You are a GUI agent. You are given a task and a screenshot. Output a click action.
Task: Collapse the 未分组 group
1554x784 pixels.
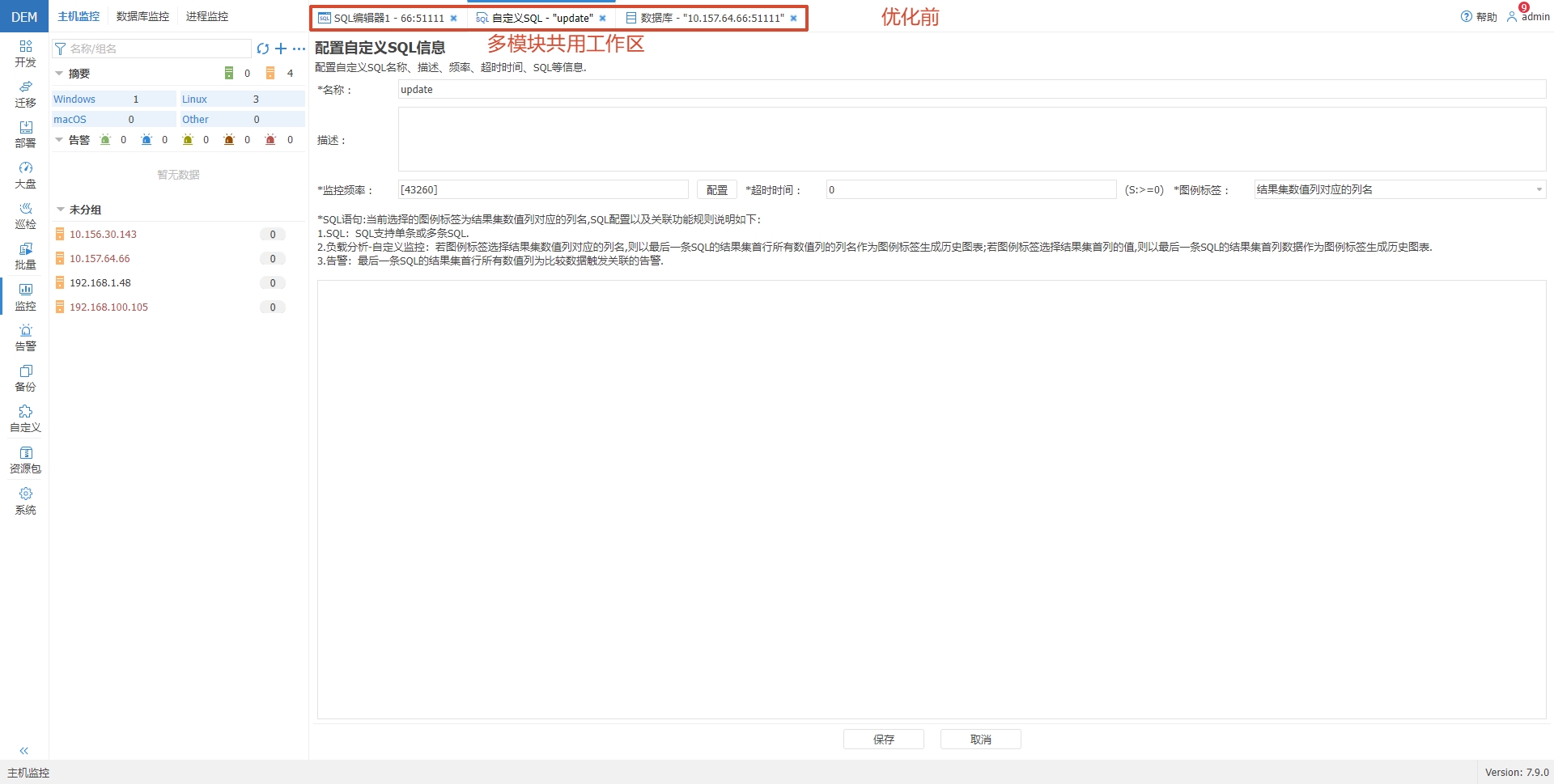(x=60, y=210)
